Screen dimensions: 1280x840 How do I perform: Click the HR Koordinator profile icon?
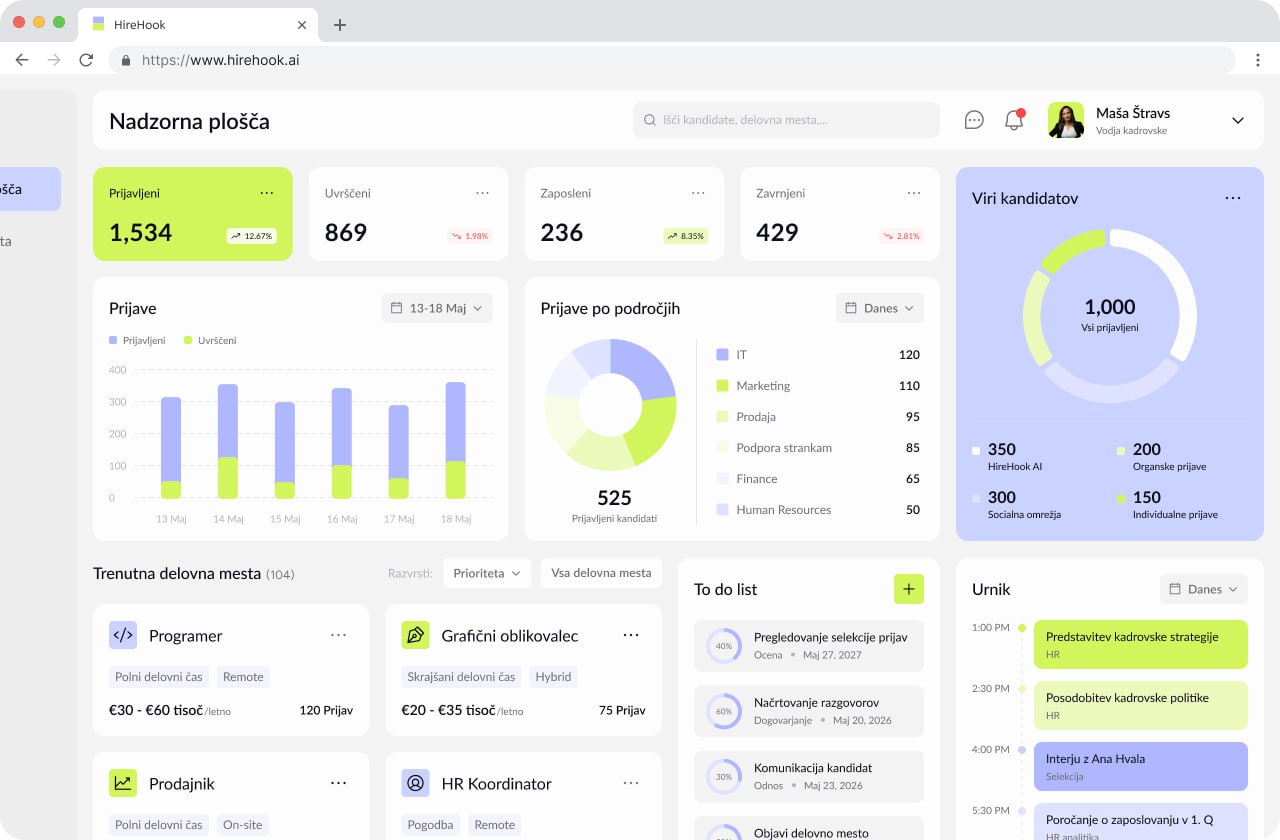tap(415, 783)
